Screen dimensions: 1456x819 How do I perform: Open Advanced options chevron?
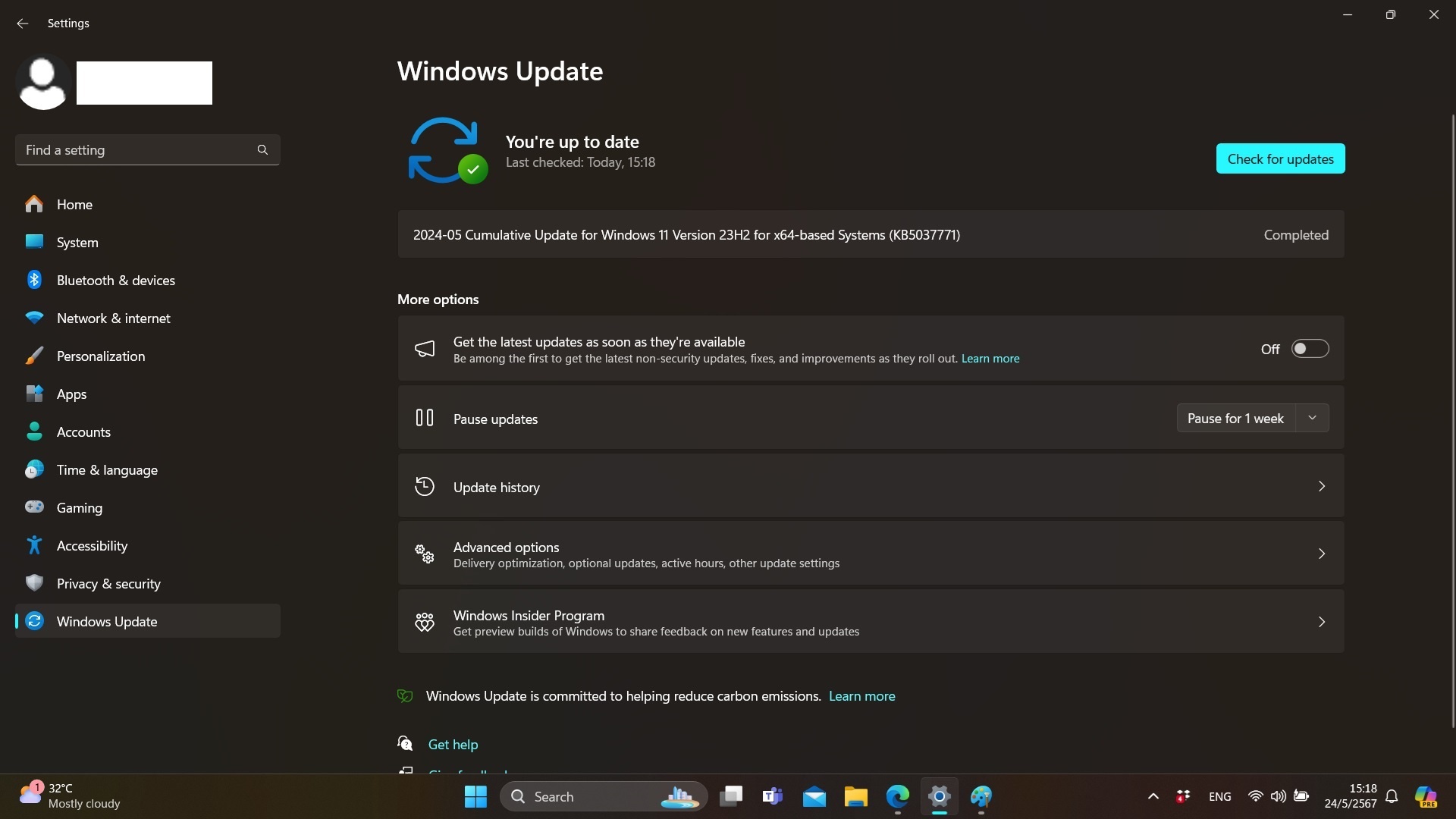1322,554
